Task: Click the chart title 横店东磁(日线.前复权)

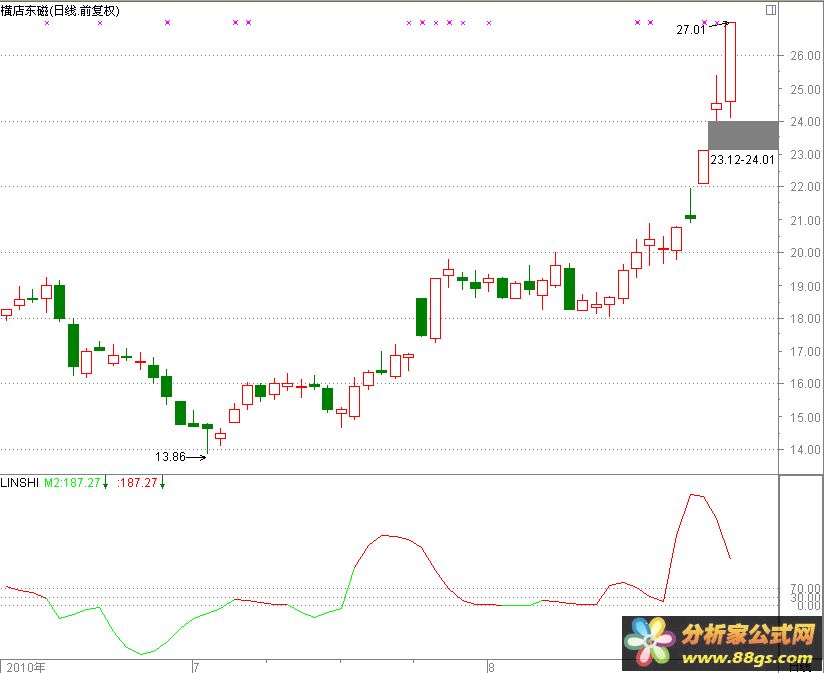Action: click(x=60, y=11)
